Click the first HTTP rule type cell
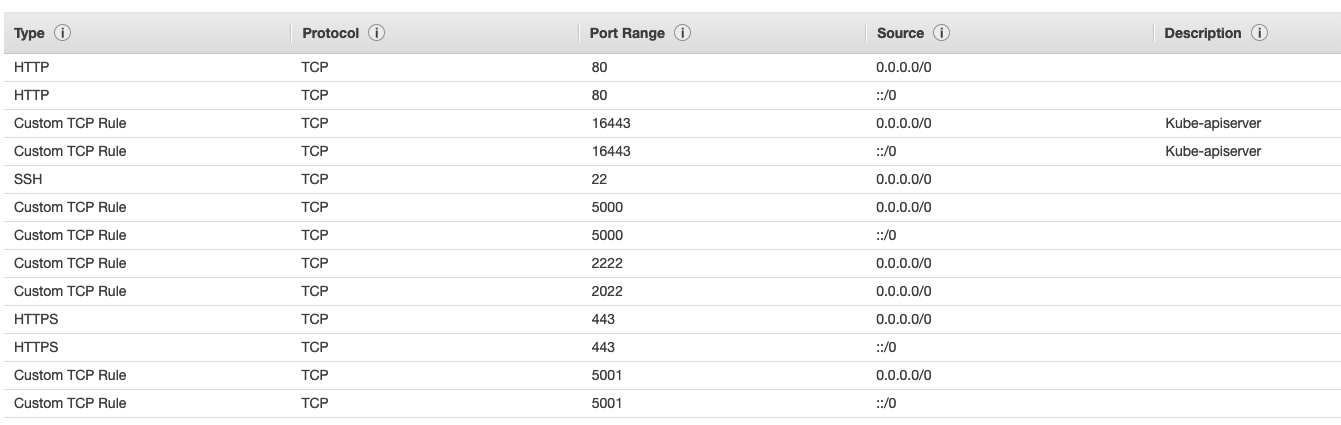This screenshot has width=1341, height=425. [30, 67]
